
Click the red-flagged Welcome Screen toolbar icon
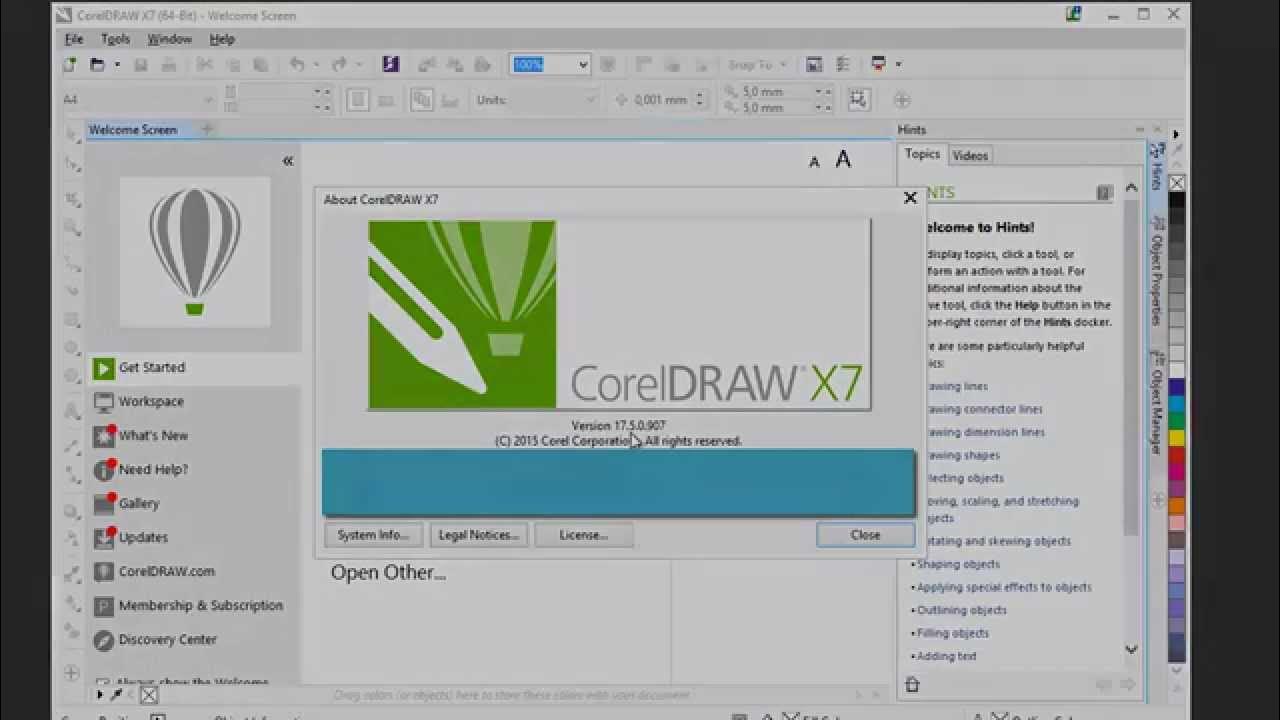click(878, 64)
